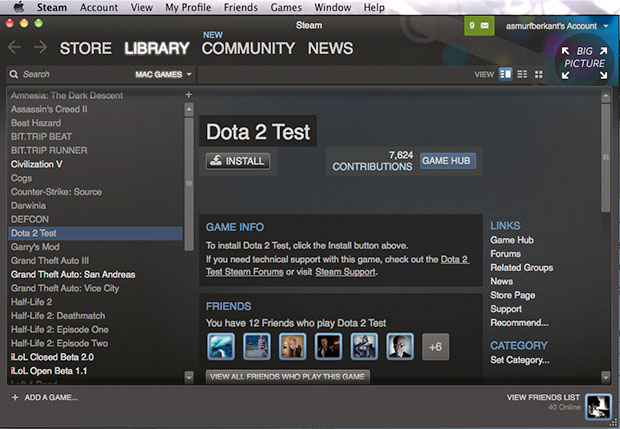Select Counter-Strike: Source in the list
620x429 pixels.
[95, 192]
